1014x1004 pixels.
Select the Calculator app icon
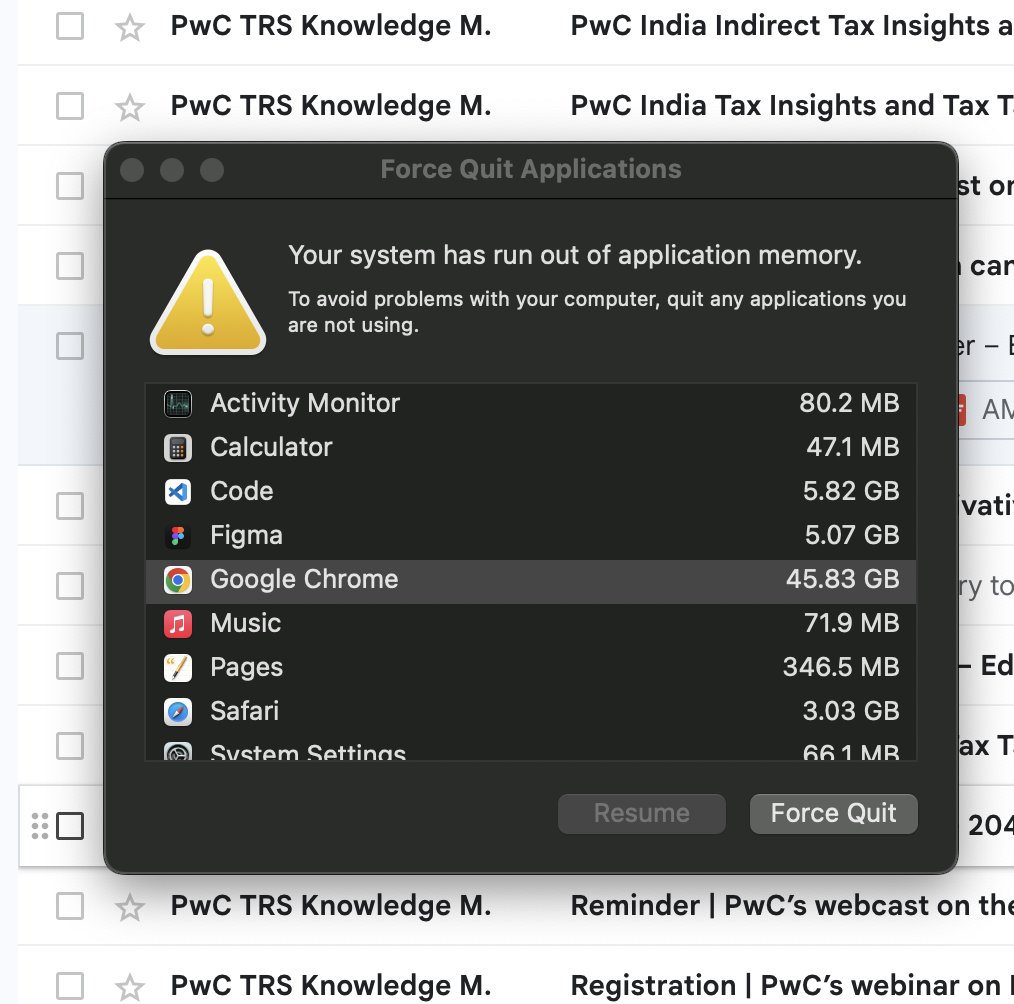tap(178, 447)
